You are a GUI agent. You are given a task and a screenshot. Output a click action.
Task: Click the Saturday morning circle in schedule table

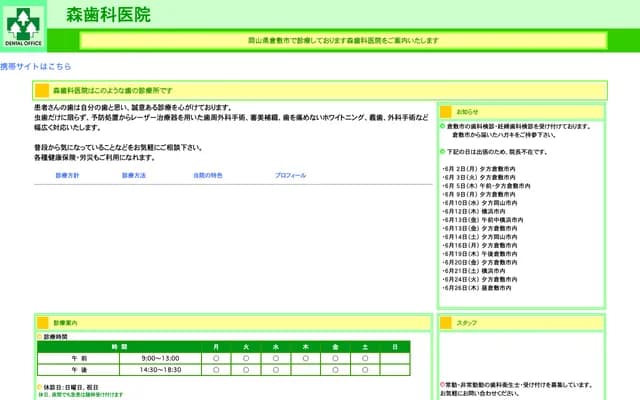(365, 358)
